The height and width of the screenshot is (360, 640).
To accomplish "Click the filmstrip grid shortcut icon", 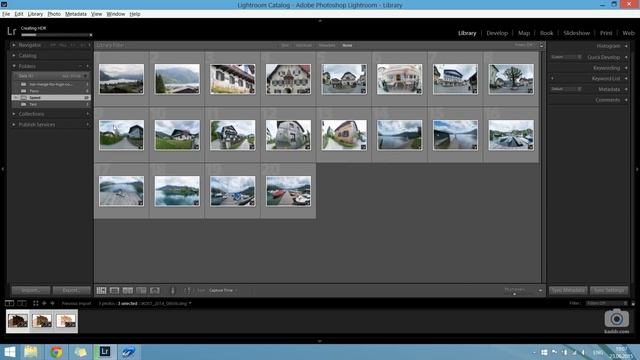I will (x=36, y=303).
